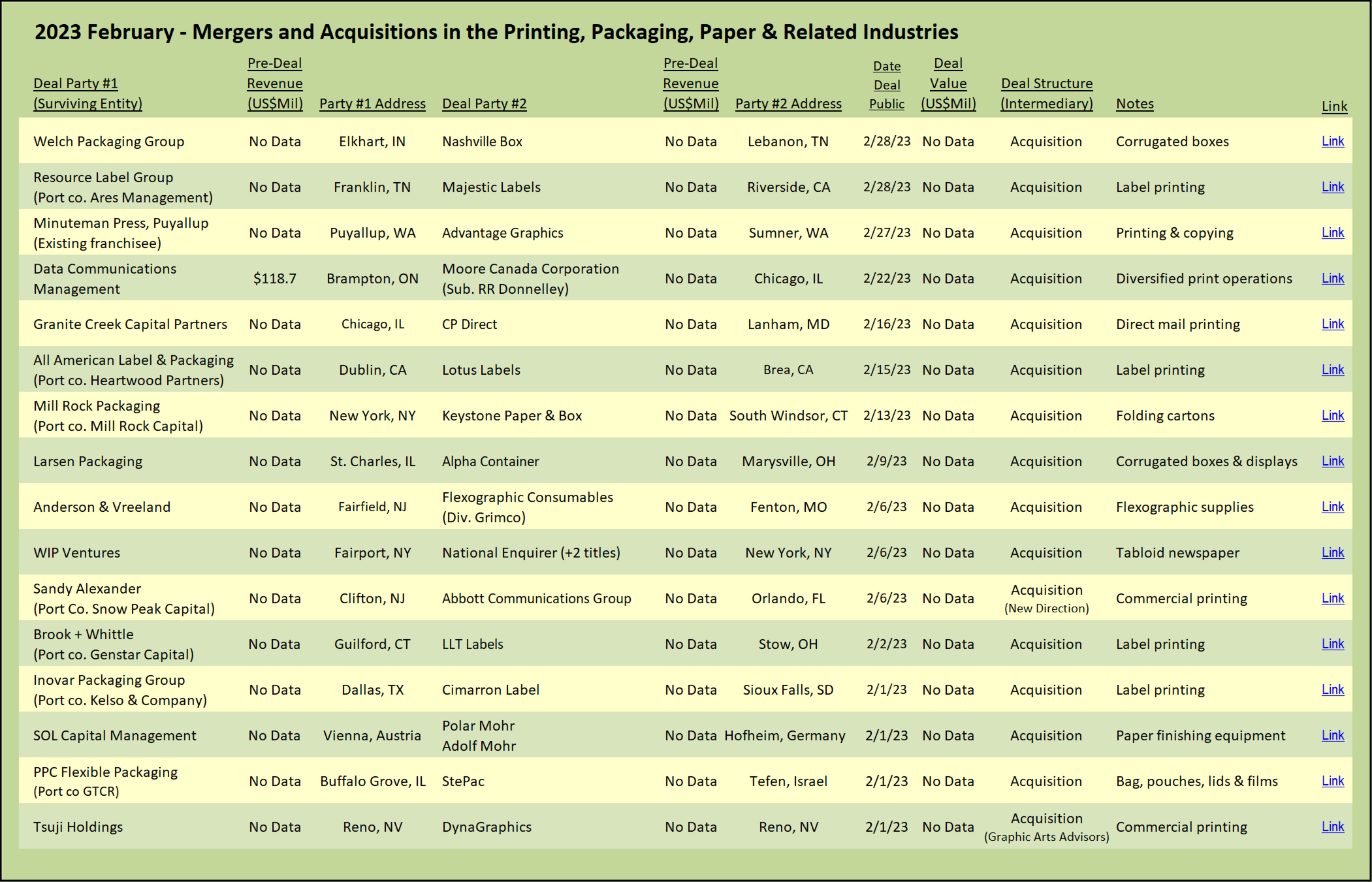Image resolution: width=1372 pixels, height=882 pixels.
Task: Open the Link for All American Label & Packaging row
Action: click(x=1332, y=370)
